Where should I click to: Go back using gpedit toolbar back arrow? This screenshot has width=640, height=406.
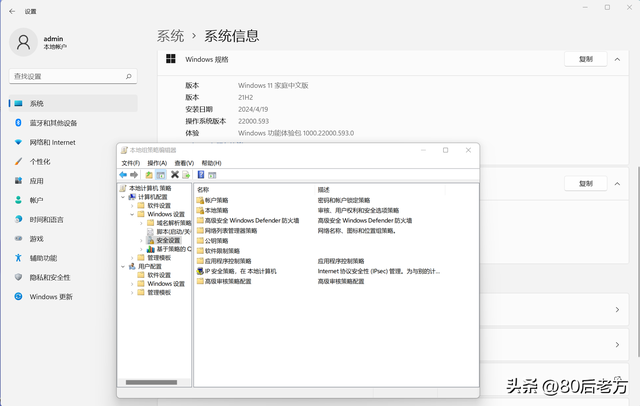tap(123, 175)
